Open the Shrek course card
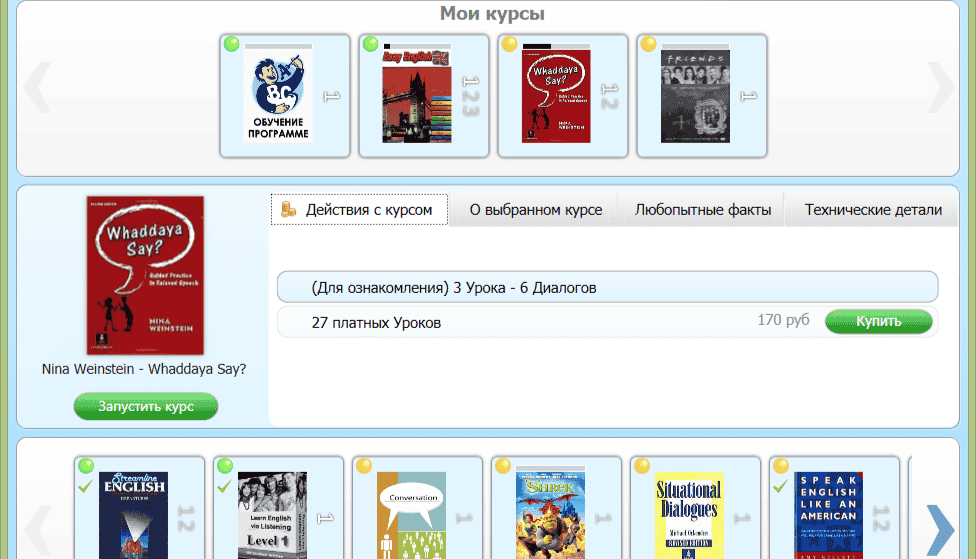Image resolution: width=976 pixels, height=559 pixels. tap(556, 508)
